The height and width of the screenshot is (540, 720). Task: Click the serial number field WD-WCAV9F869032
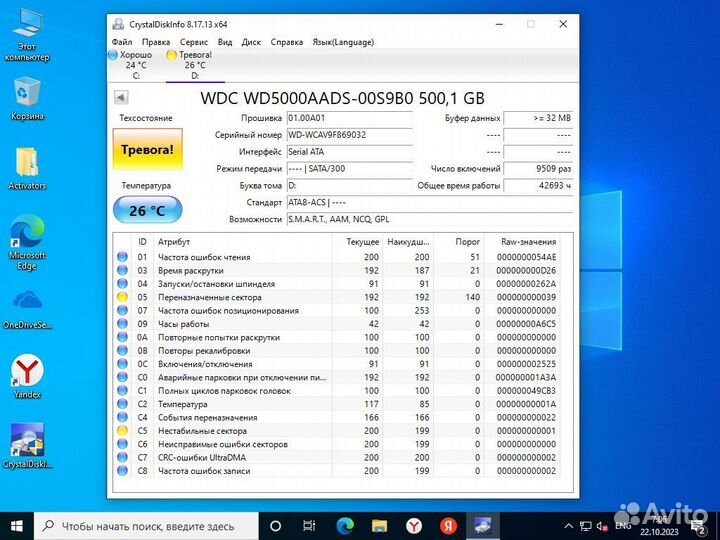coord(349,135)
